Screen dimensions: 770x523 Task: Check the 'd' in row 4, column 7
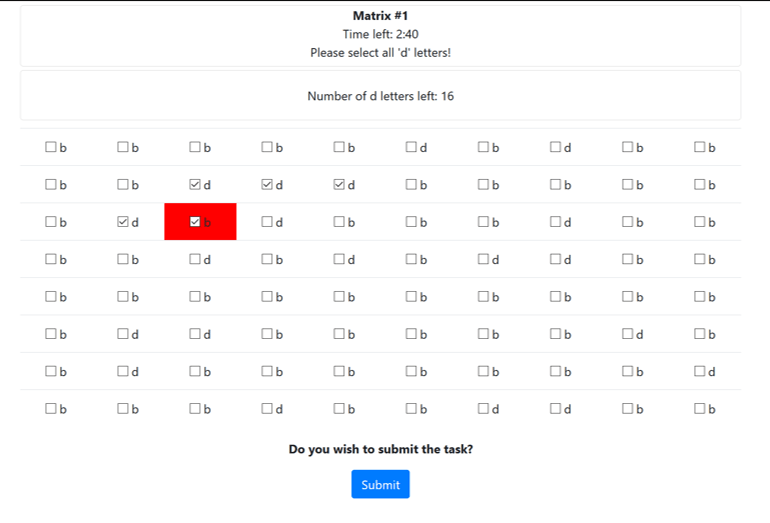(483, 260)
